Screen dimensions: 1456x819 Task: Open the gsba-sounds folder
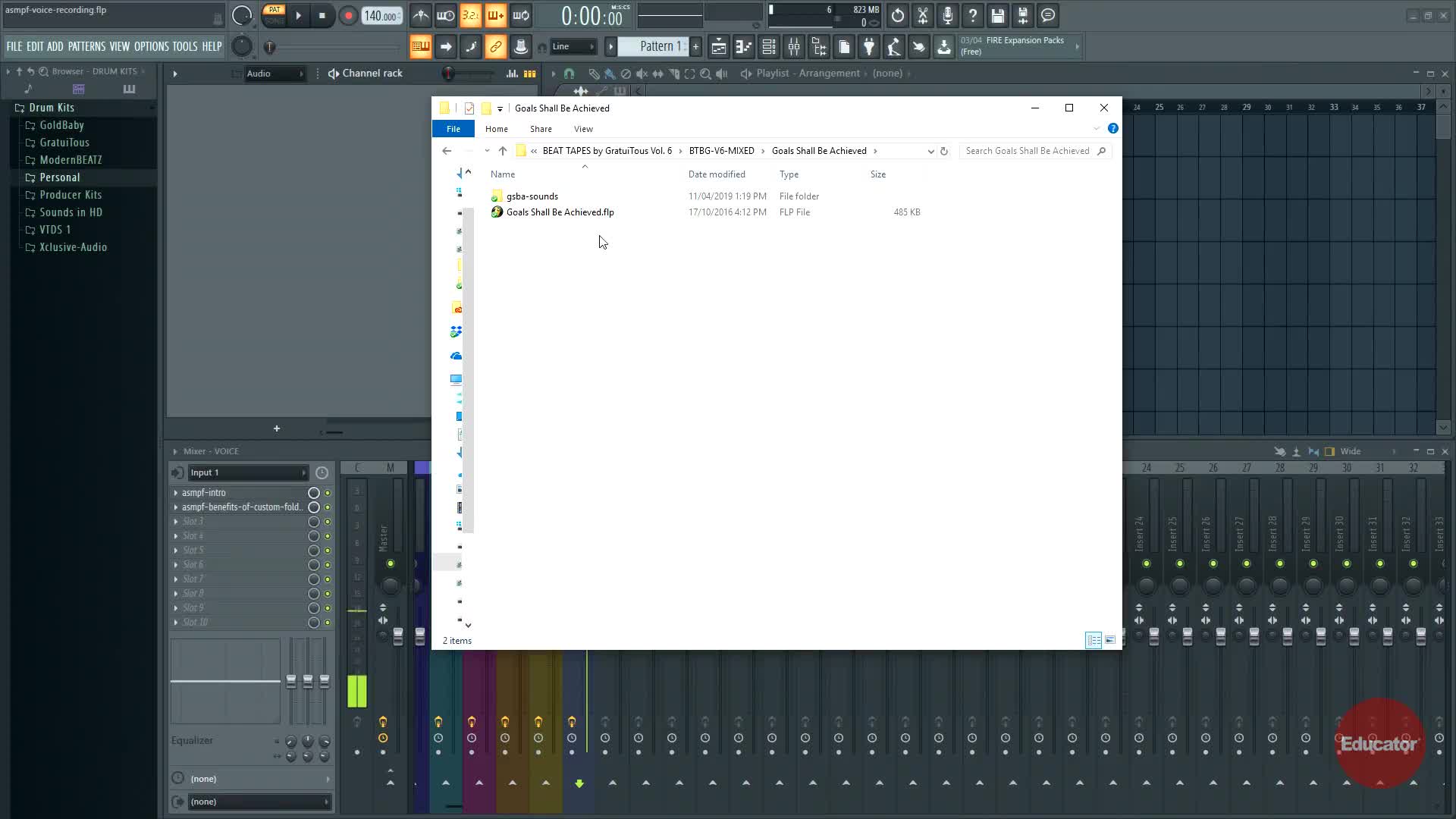click(532, 196)
